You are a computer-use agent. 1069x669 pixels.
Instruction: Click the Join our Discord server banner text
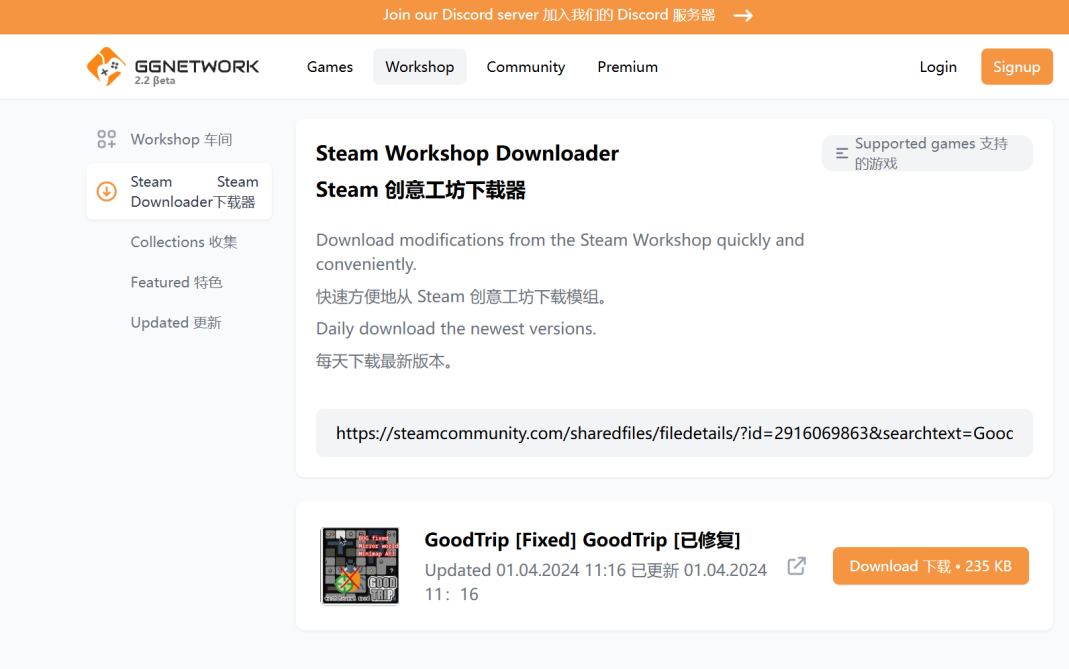(x=549, y=15)
